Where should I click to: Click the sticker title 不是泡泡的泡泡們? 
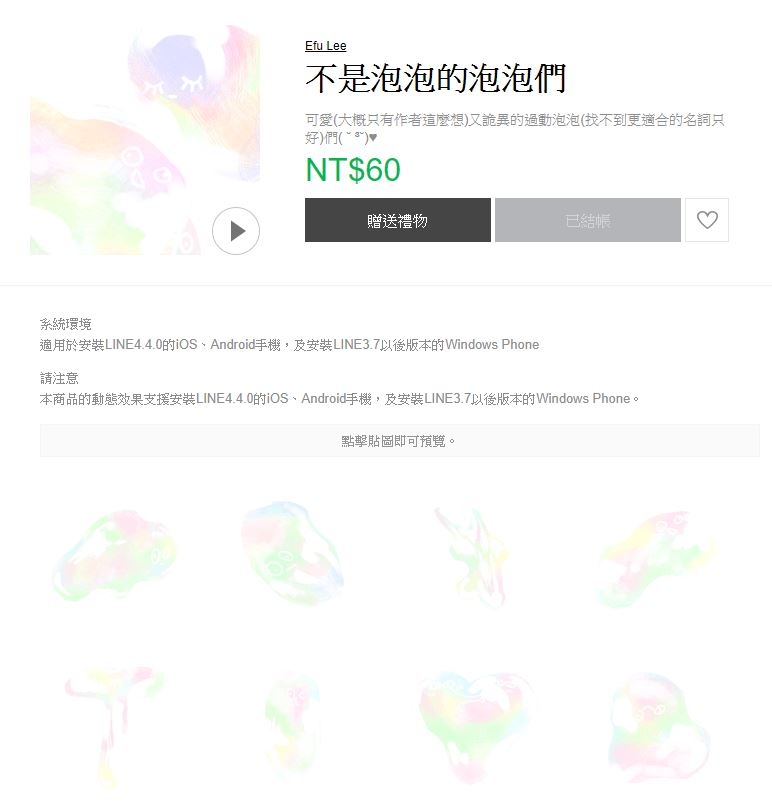tap(436, 78)
